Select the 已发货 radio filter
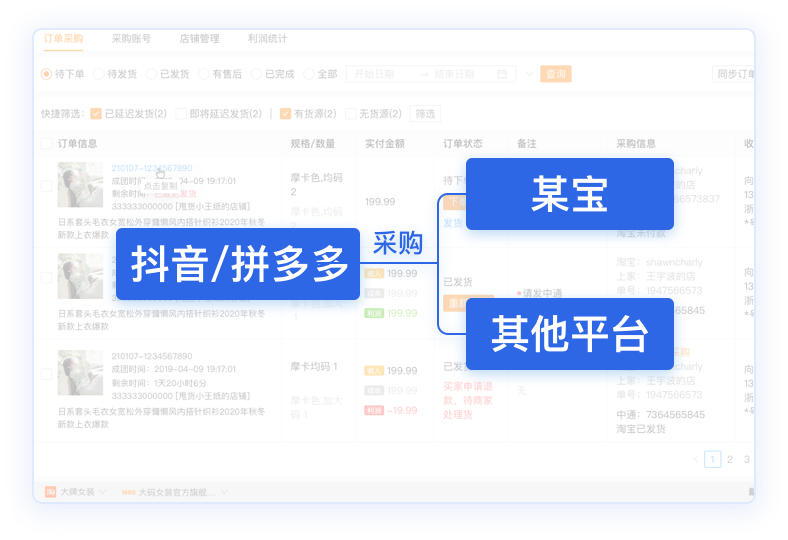 click(151, 74)
